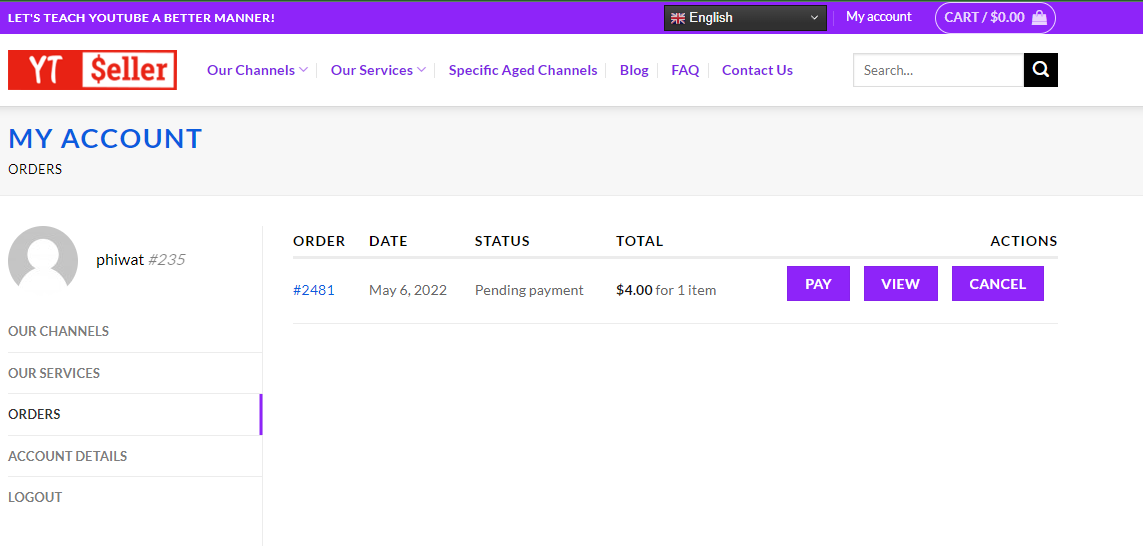This screenshot has height=546, width=1143.
Task: Click the $4.00 for 1 item total
Action: (x=666, y=290)
